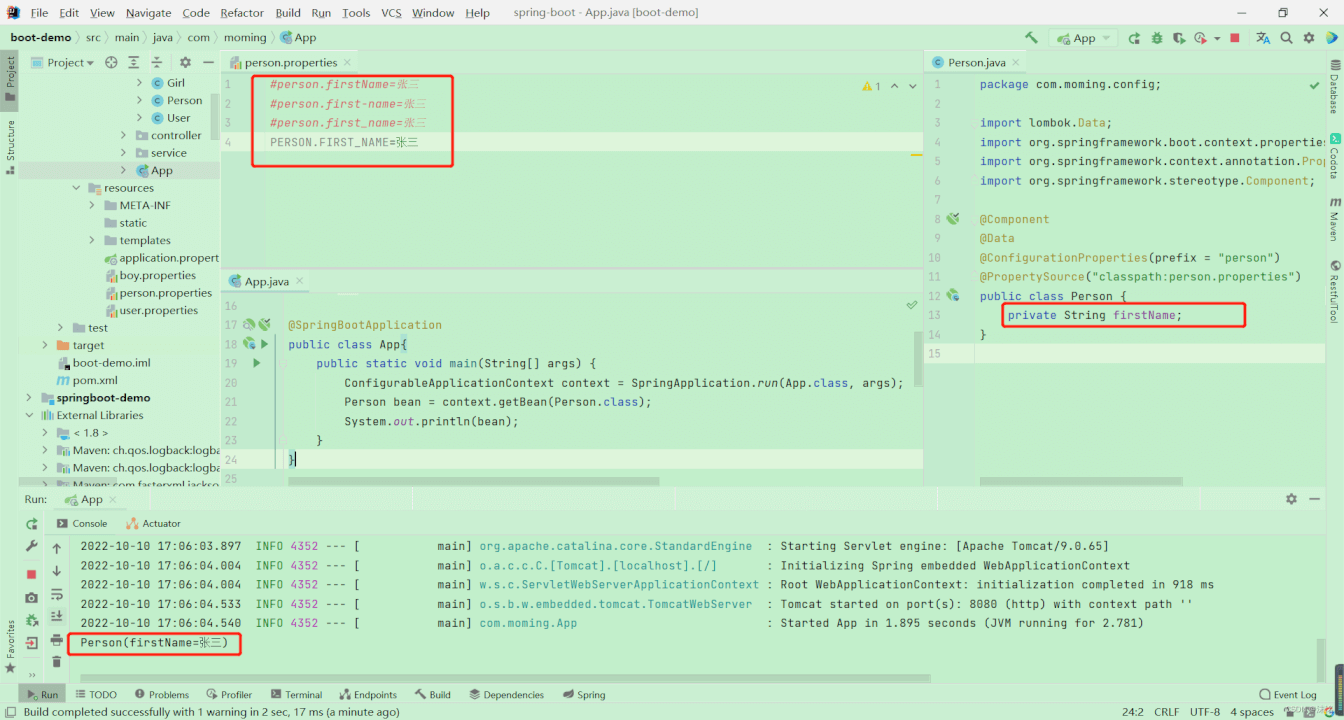The height and width of the screenshot is (720, 1344).
Task: Rerun App from the top toolbar
Action: point(1134,38)
